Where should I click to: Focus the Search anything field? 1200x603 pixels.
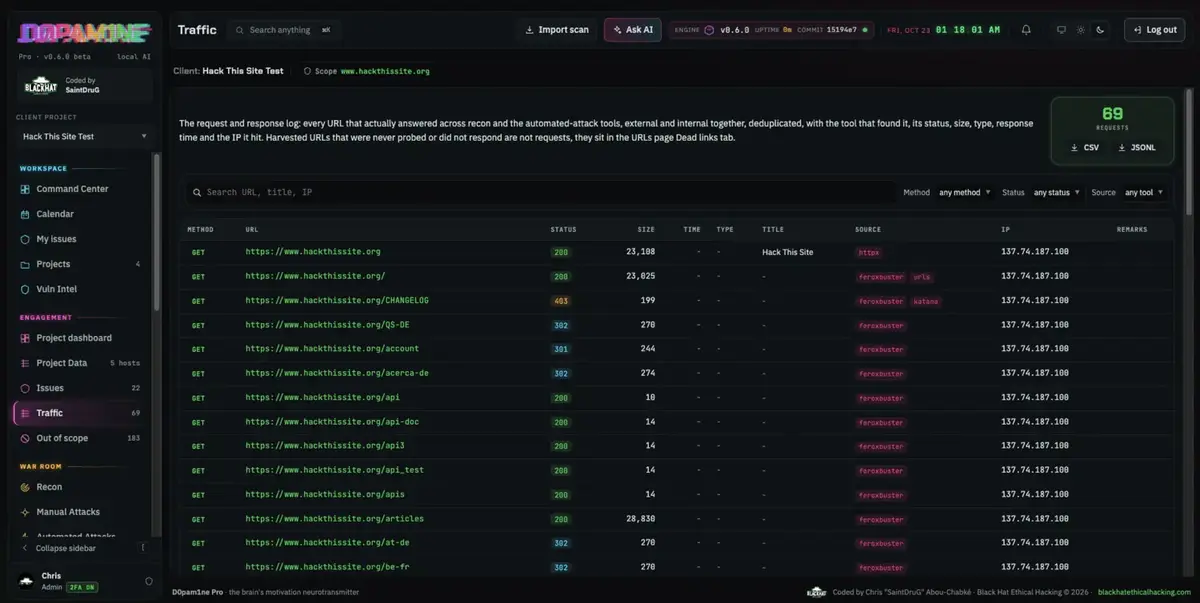283,30
